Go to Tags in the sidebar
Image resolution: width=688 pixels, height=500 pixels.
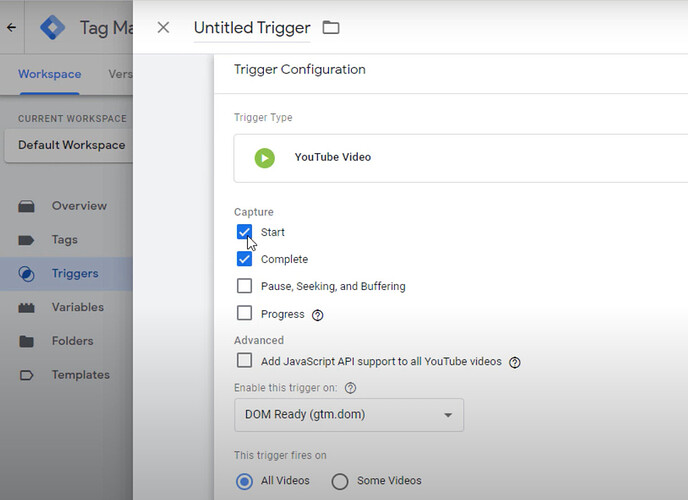point(64,239)
